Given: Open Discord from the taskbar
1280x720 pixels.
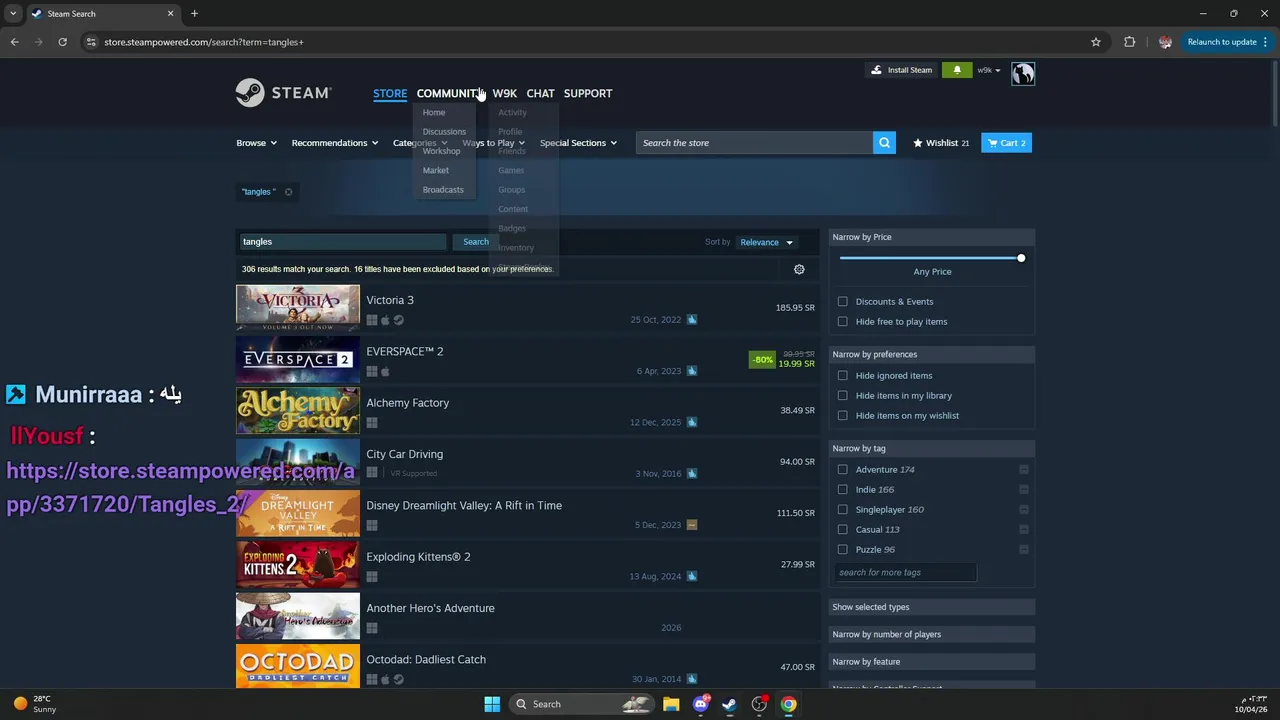Looking at the screenshot, I should [701, 704].
